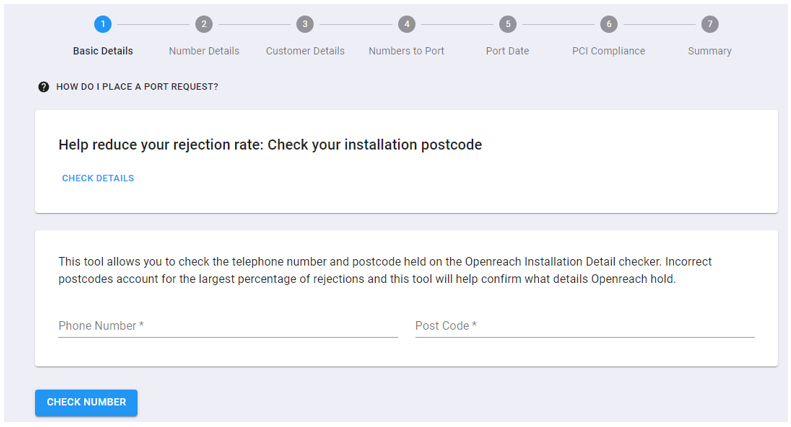This screenshot has width=791, height=427.
Task: Switch to Number Details step label
Action: coord(204,51)
